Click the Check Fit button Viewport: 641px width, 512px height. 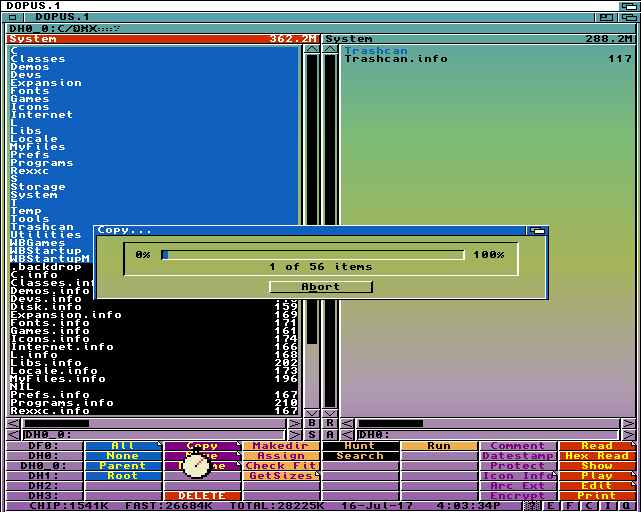pyautogui.click(x=281, y=466)
